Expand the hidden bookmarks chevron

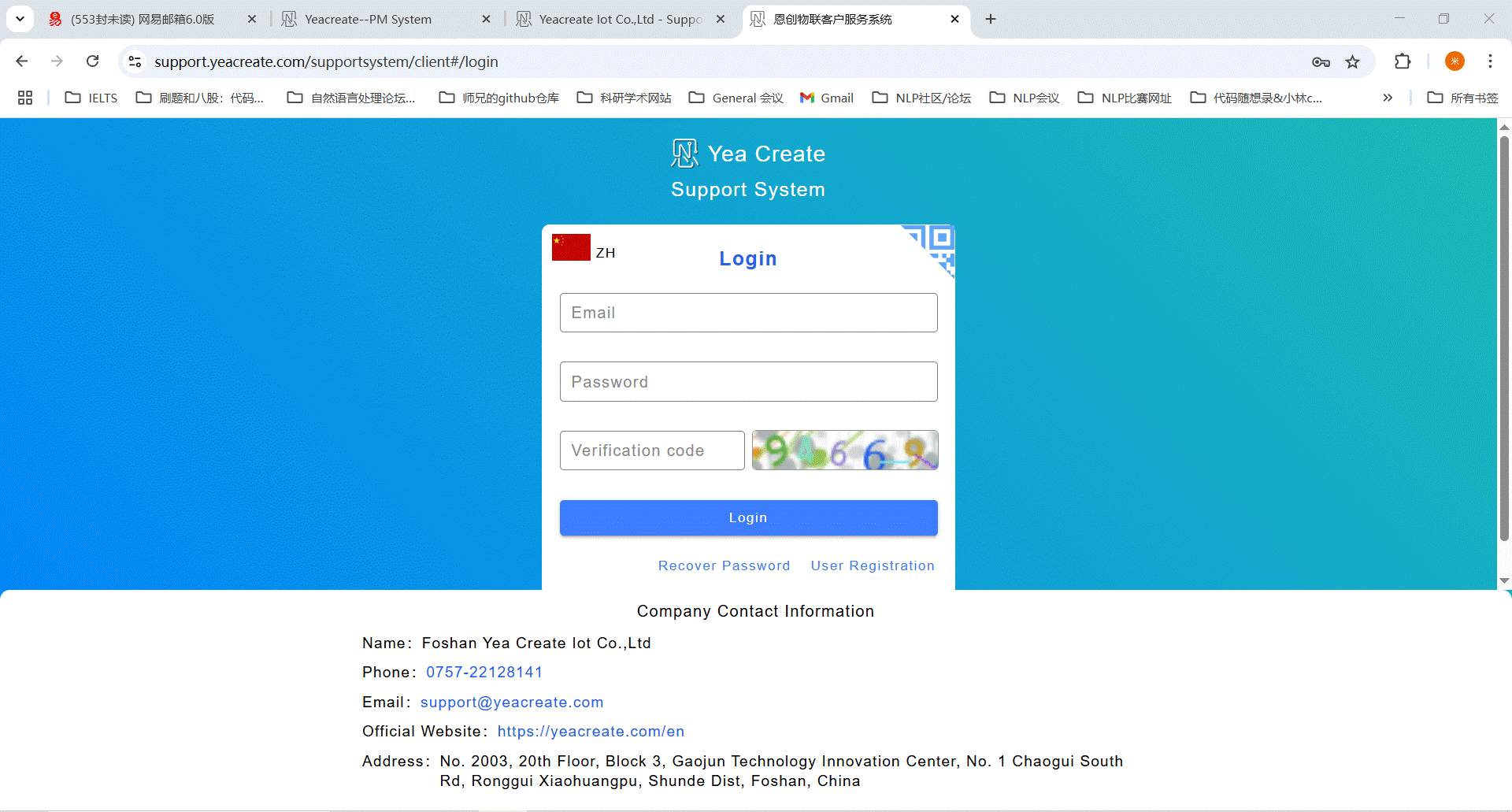click(x=1388, y=98)
